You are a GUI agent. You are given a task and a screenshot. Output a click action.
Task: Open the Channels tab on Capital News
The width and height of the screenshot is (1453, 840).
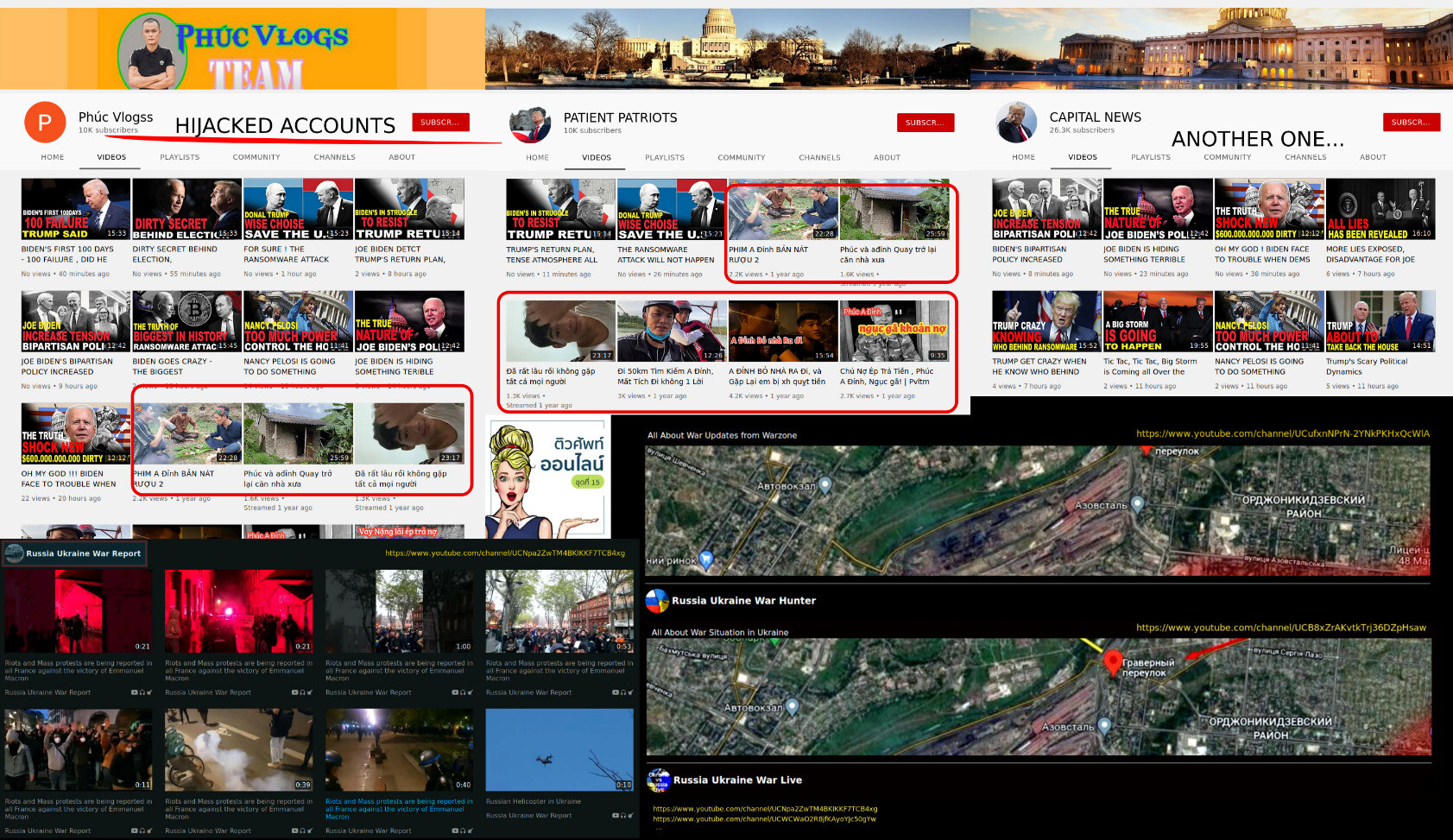tap(1305, 157)
